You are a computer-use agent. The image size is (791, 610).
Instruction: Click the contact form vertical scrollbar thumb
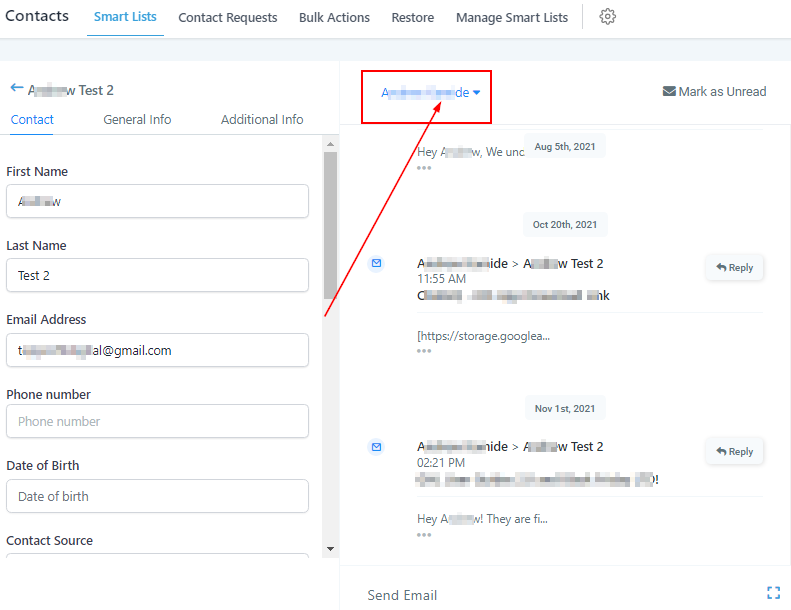pos(330,225)
